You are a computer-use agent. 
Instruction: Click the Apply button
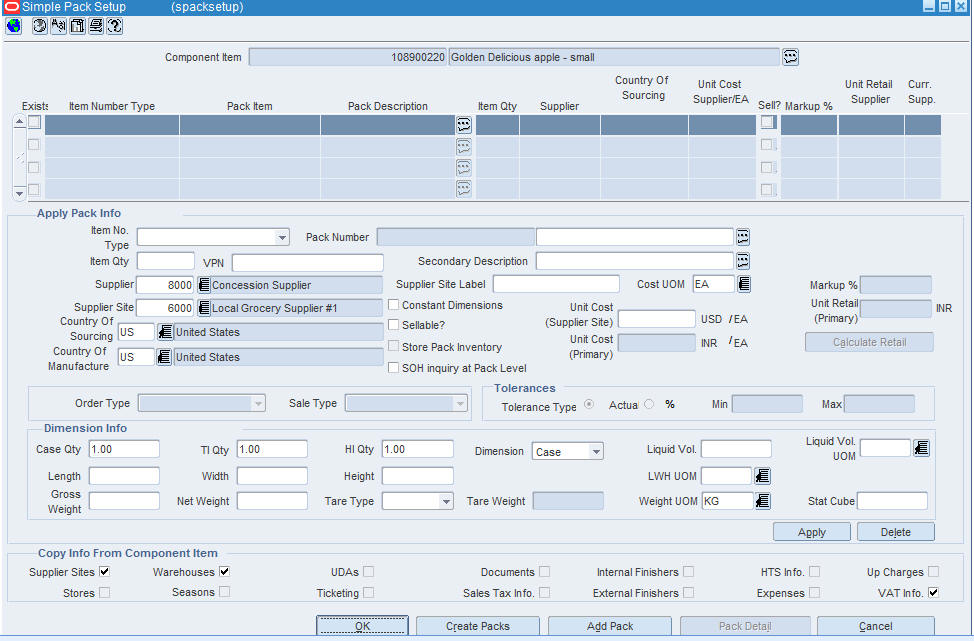(x=812, y=532)
